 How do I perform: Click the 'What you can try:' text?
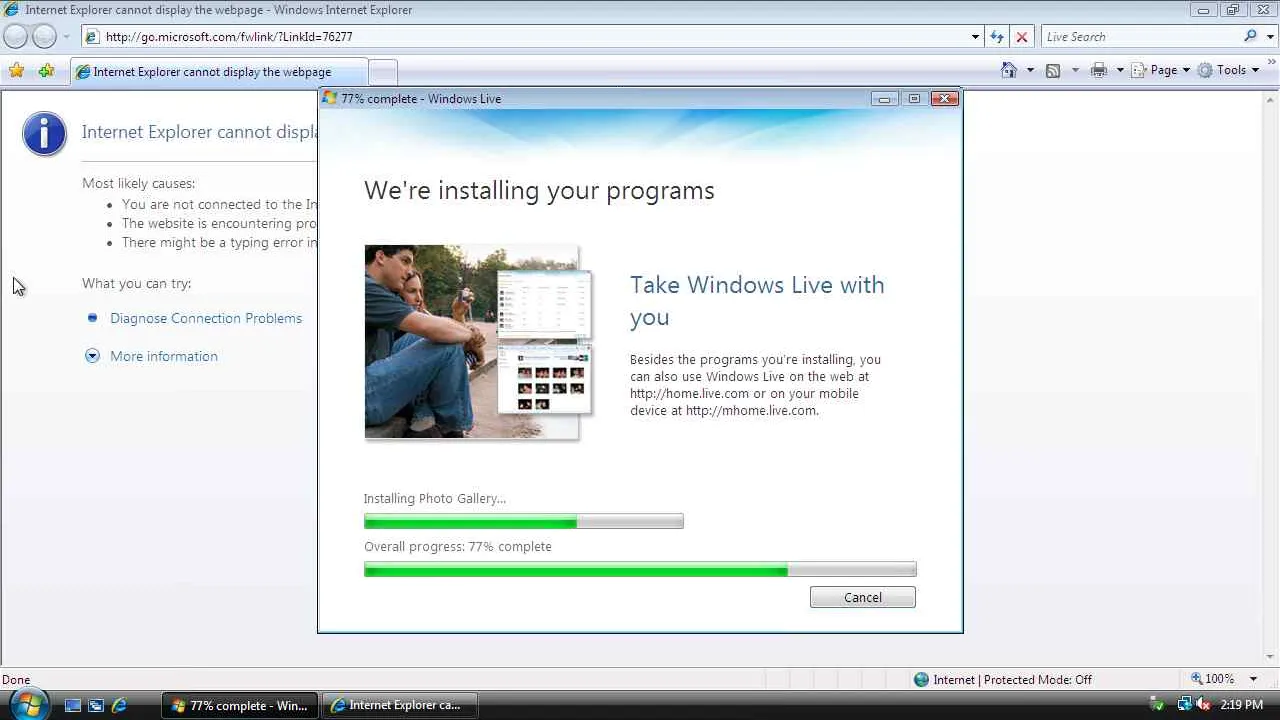(x=137, y=284)
